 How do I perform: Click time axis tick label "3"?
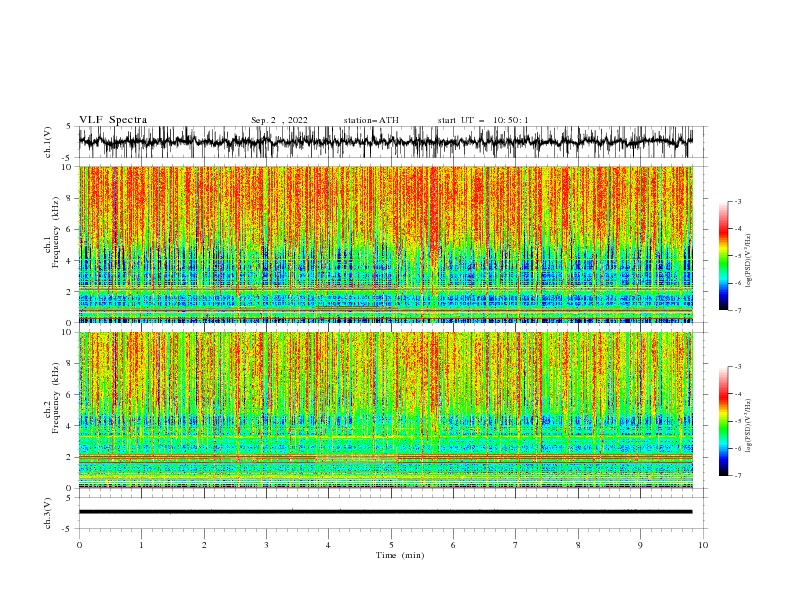pyautogui.click(x=266, y=545)
